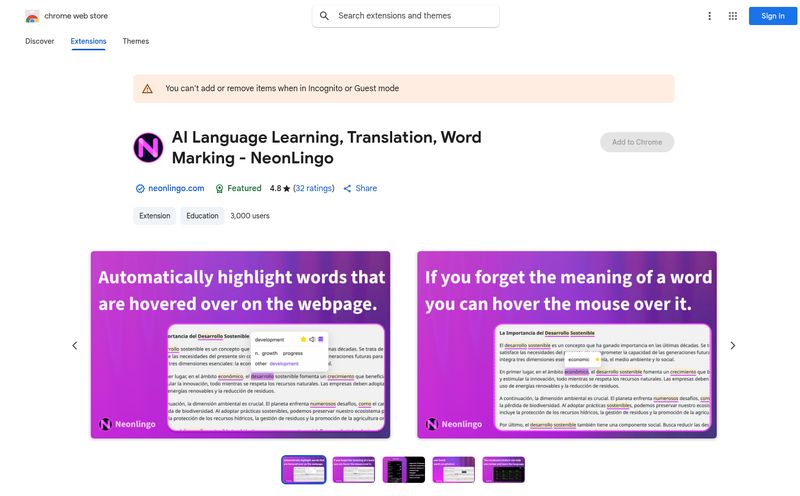Click the Incognito or Guest mode warning text

point(282,88)
